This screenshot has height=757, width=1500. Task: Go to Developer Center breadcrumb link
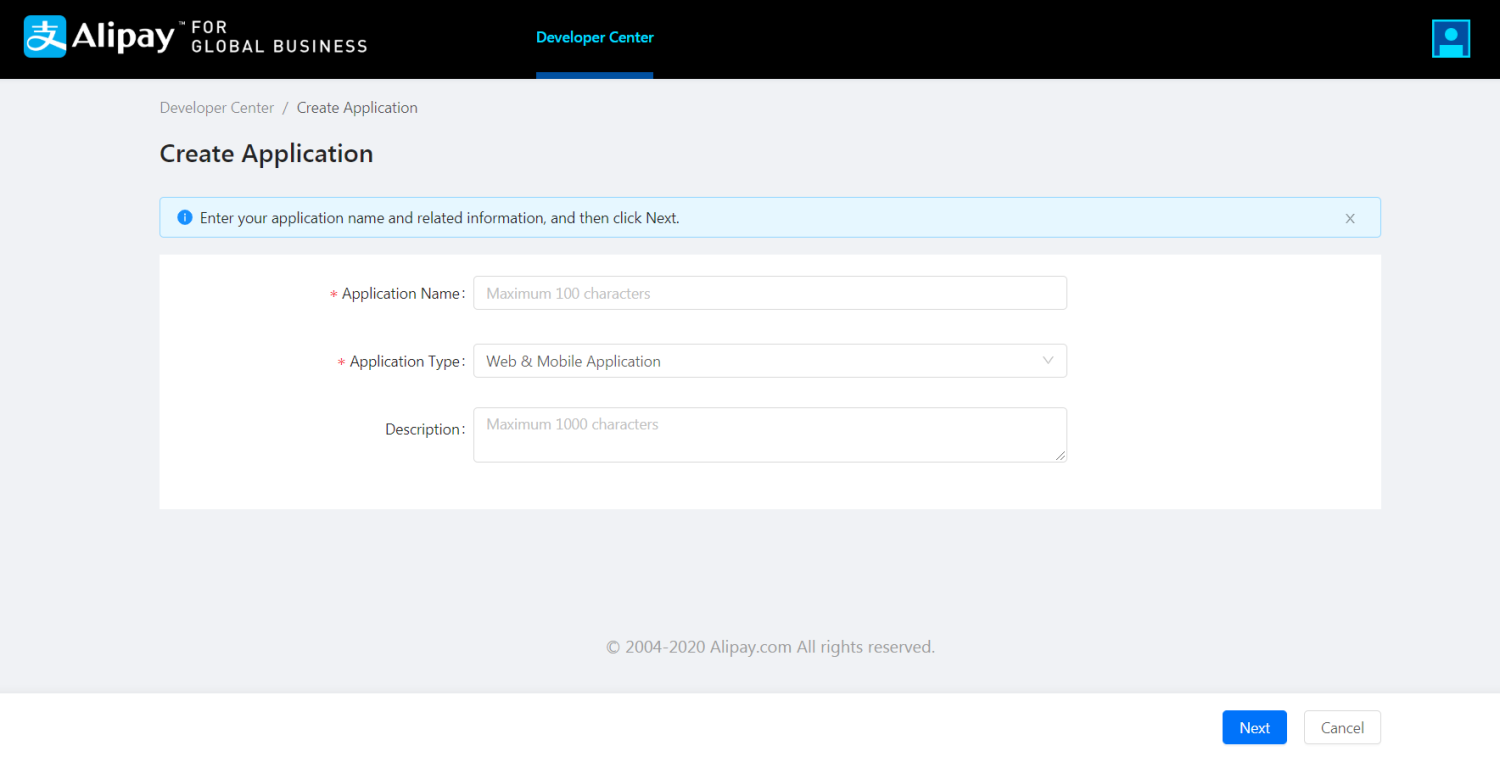click(x=217, y=108)
